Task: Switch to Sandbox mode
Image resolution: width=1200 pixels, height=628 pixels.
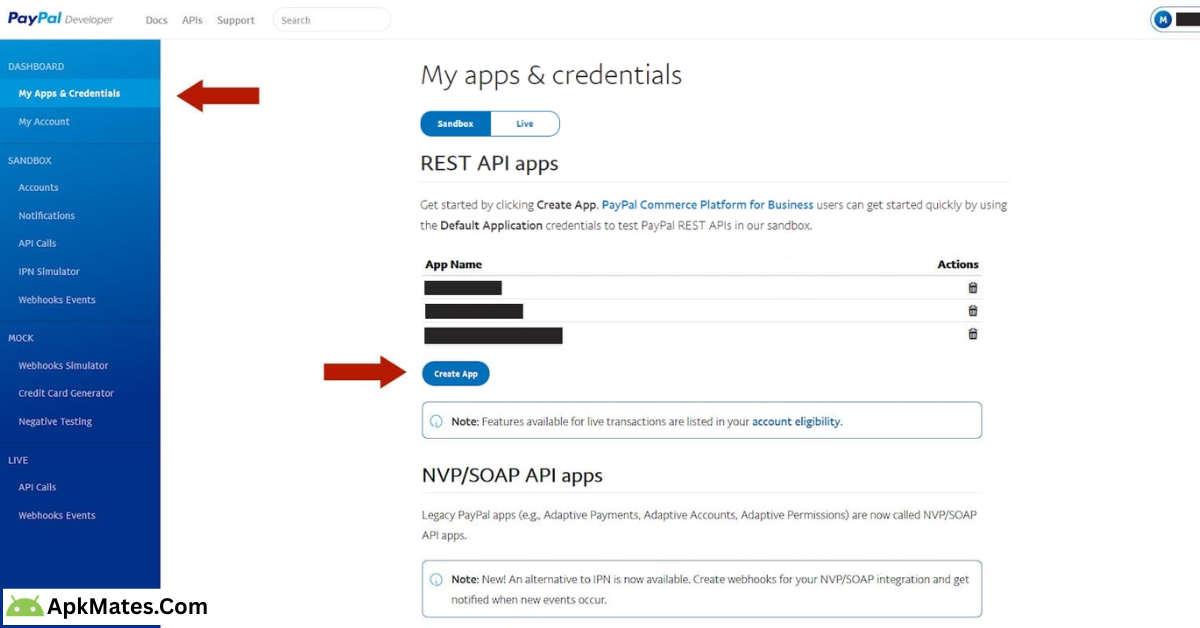Action: click(x=455, y=124)
